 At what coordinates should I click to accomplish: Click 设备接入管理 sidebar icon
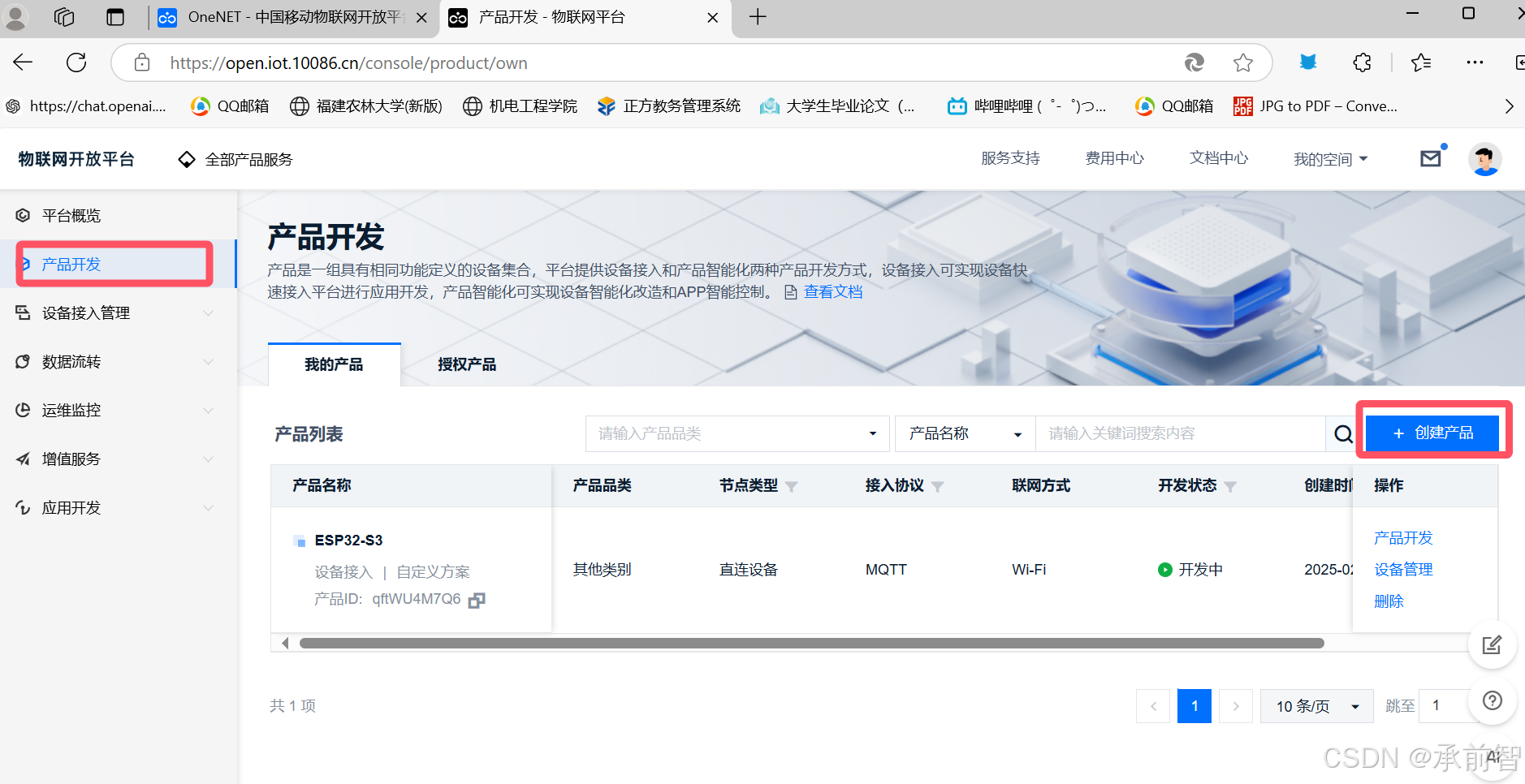23,312
